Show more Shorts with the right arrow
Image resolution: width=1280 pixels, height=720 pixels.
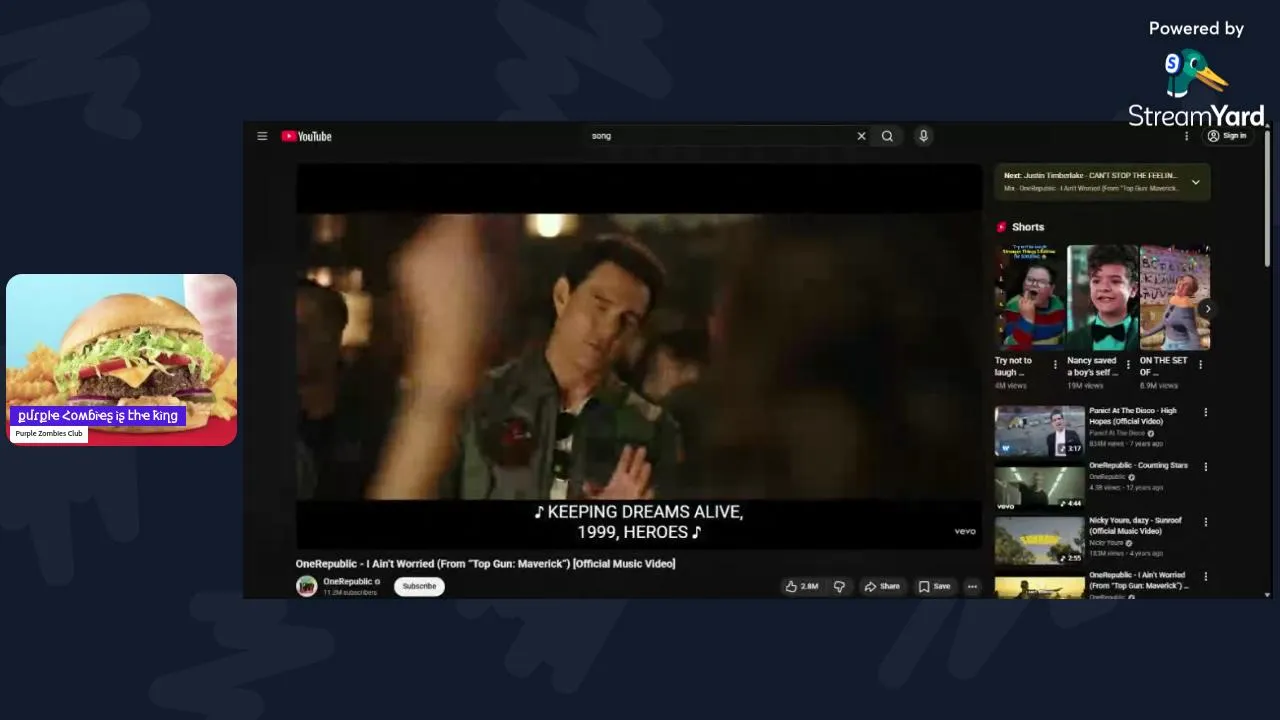1207,309
